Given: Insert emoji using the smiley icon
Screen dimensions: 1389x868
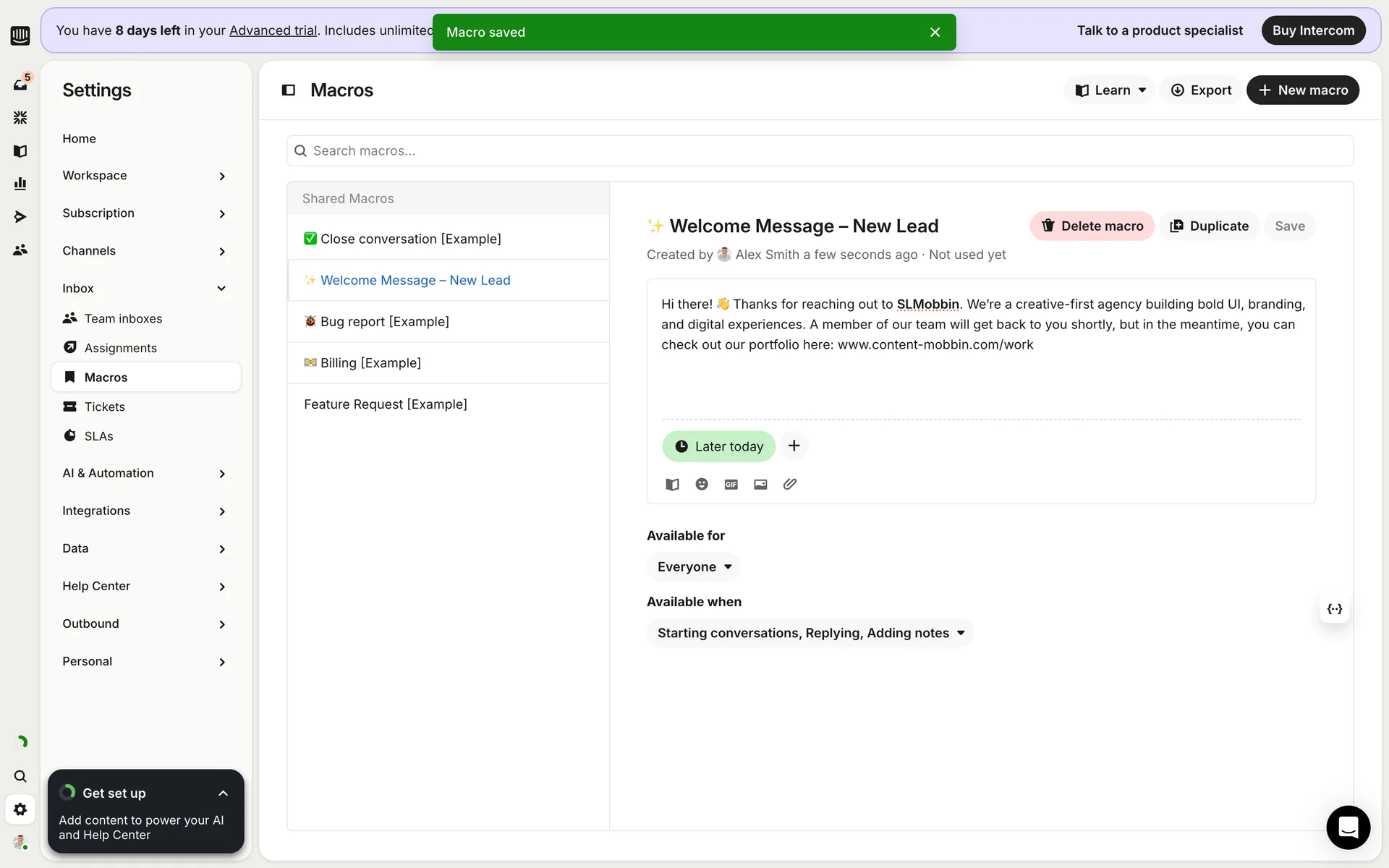Looking at the screenshot, I should [701, 484].
